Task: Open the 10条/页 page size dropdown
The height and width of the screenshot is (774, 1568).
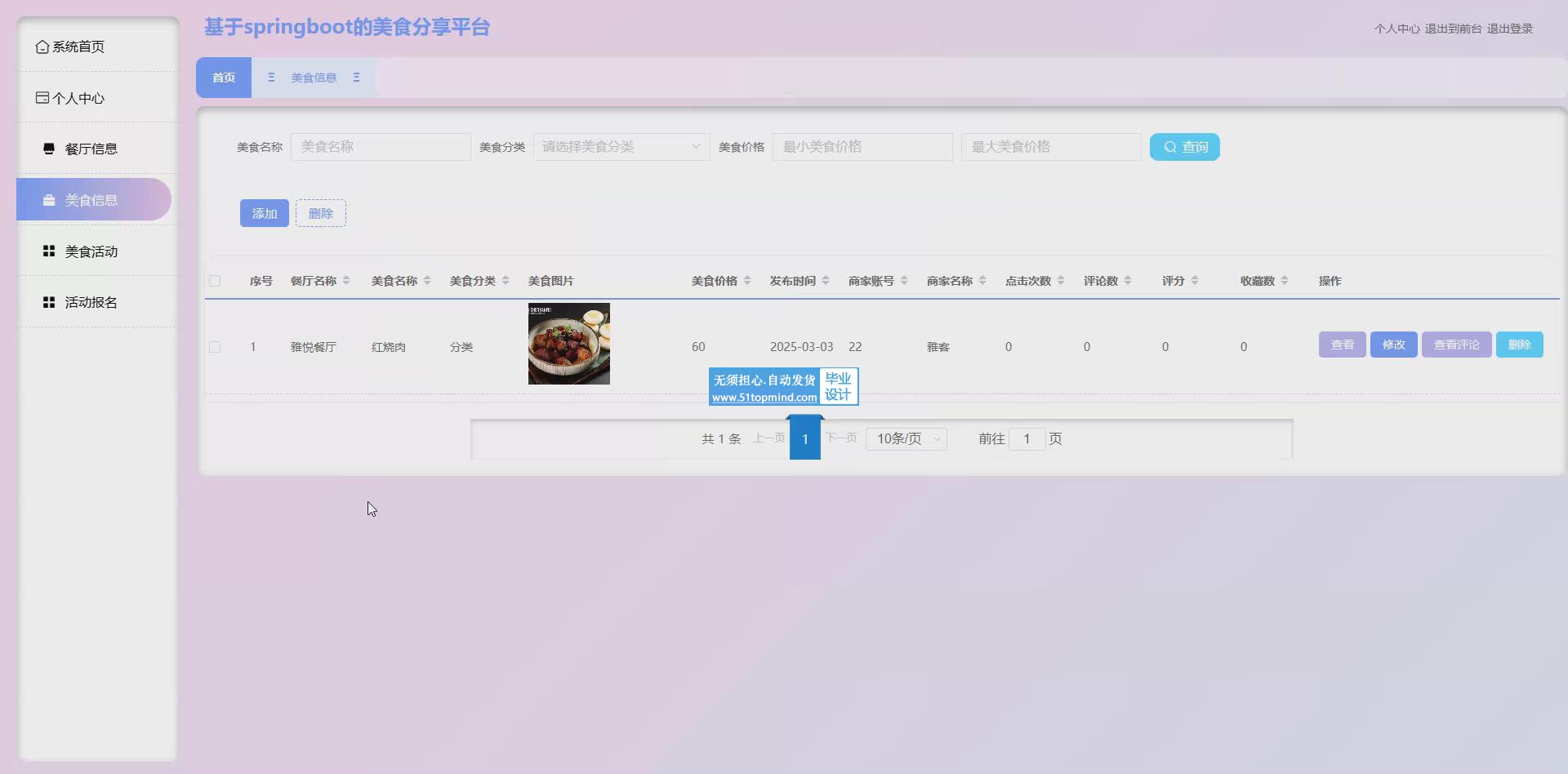Action: click(906, 439)
